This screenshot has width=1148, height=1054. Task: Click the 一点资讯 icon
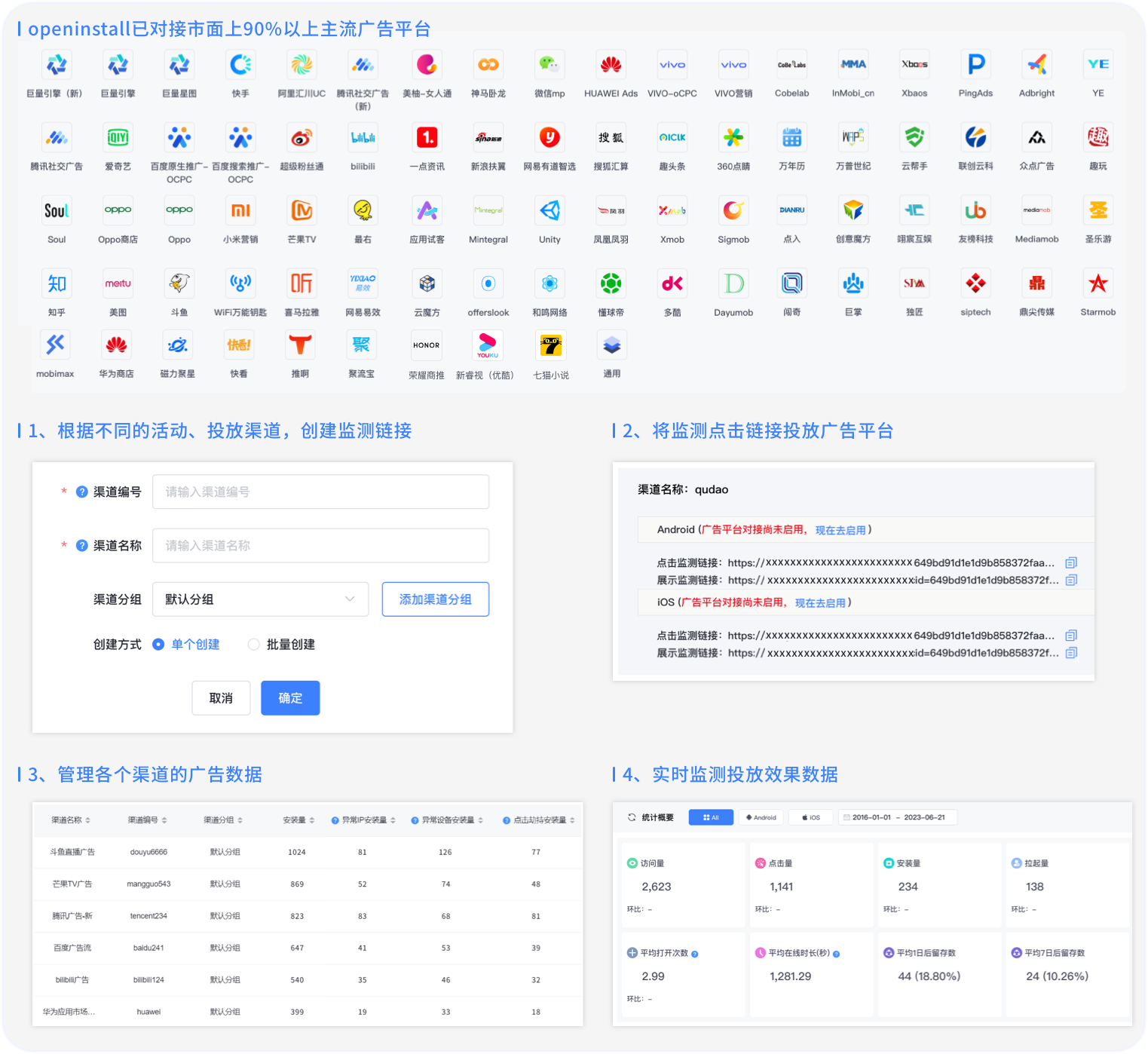coord(427,137)
